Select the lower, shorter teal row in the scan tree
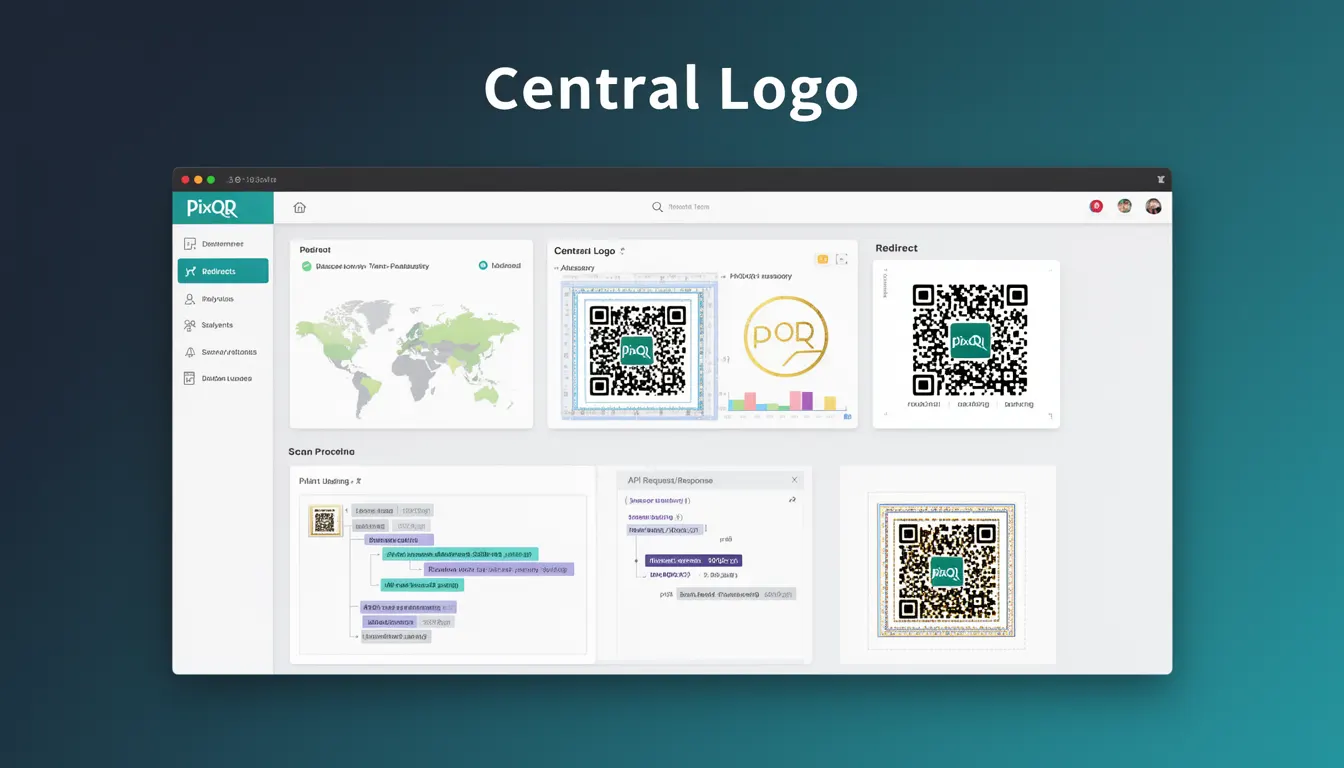The width and height of the screenshot is (1344, 768). [421, 585]
